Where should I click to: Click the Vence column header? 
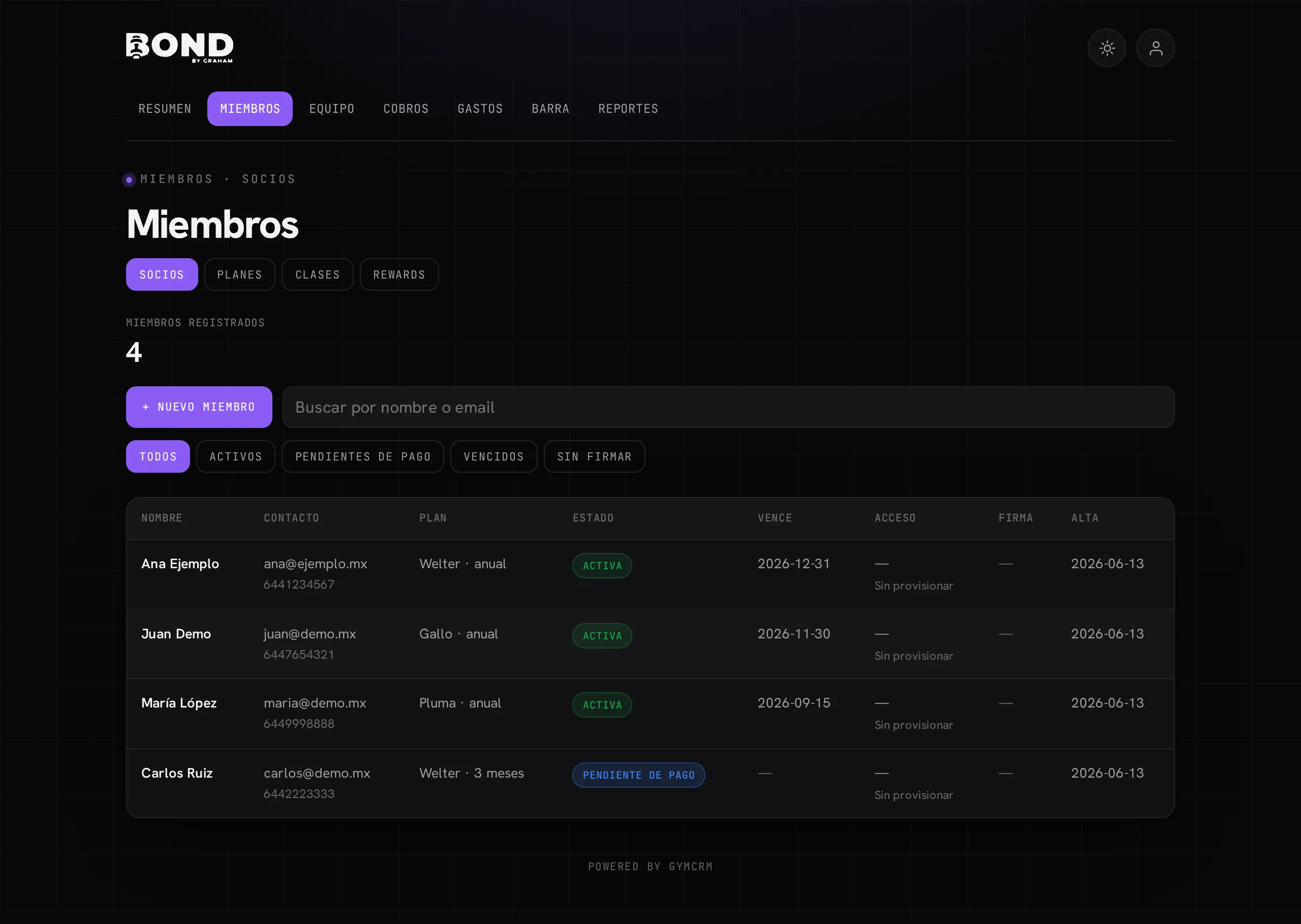pyautogui.click(x=775, y=518)
